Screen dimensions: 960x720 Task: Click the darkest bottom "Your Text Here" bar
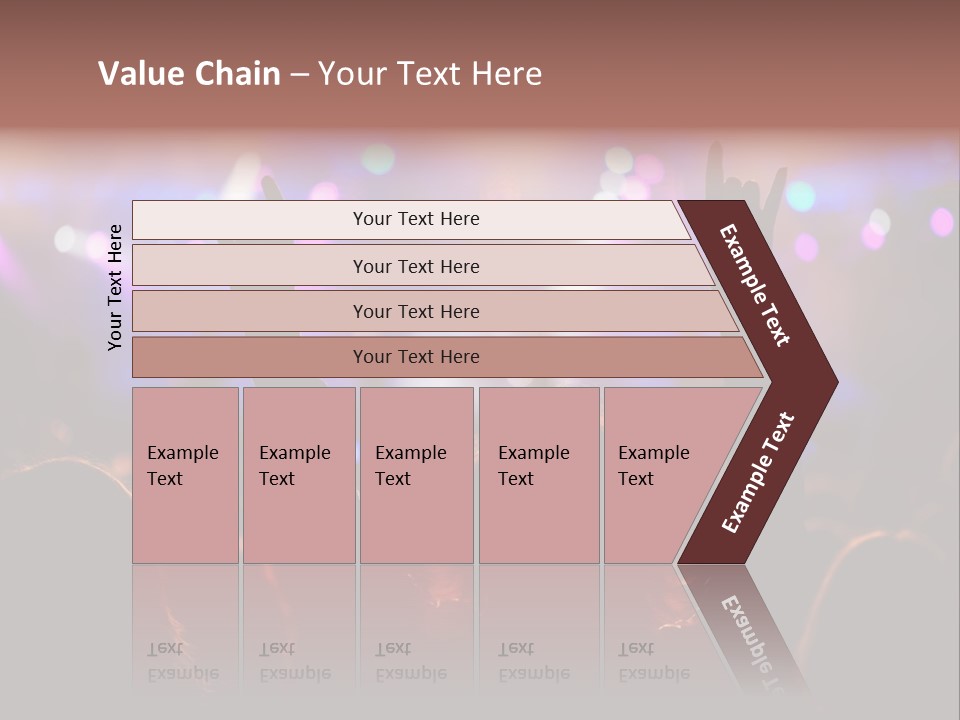(x=415, y=357)
